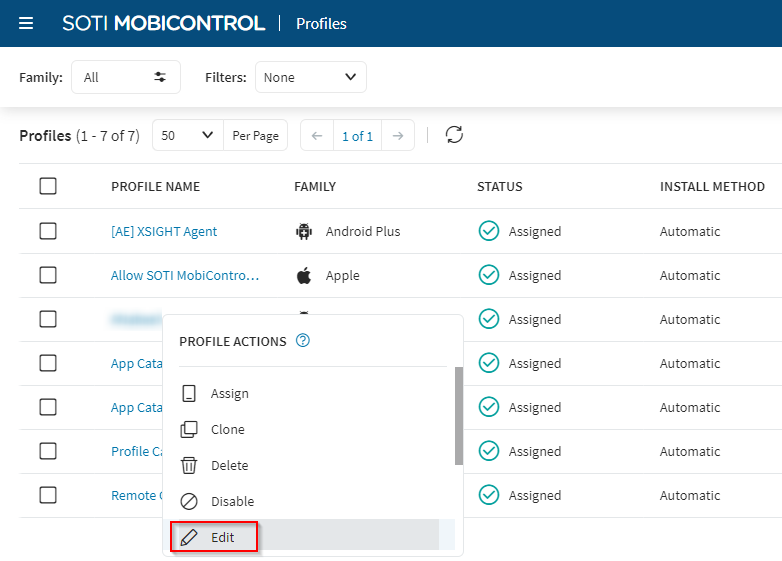Open the hamburger main menu
The height and width of the screenshot is (561, 782).
pyautogui.click(x=26, y=23)
